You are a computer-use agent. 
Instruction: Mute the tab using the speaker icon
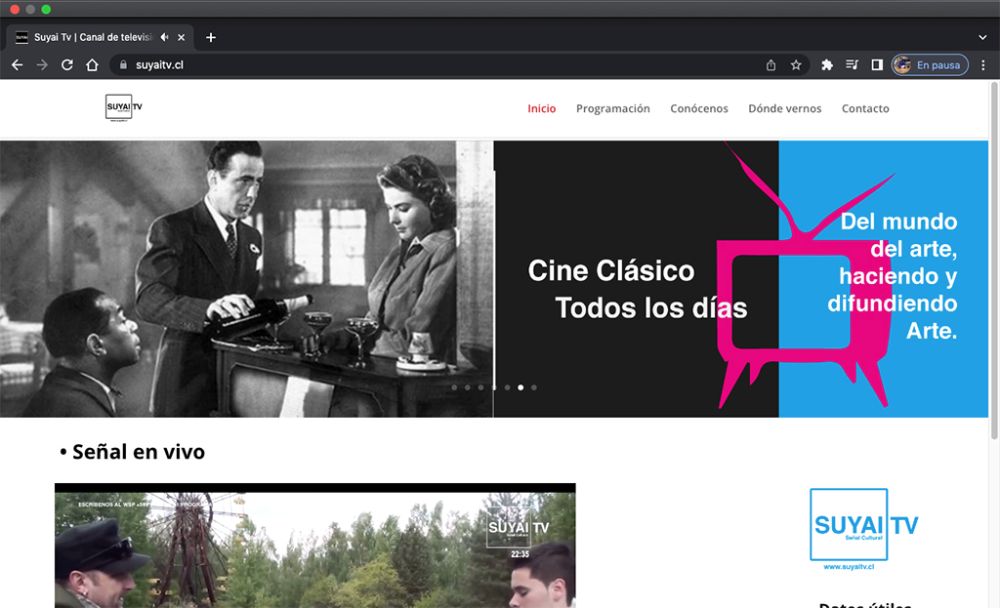tap(164, 38)
